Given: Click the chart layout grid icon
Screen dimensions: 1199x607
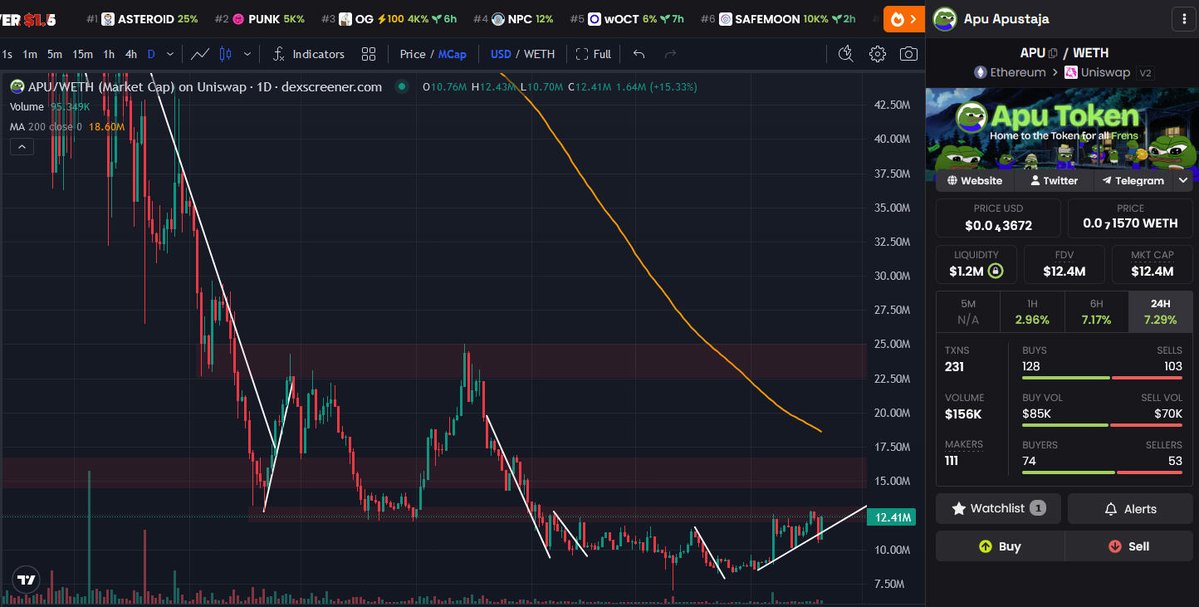Looking at the screenshot, I should point(369,54).
